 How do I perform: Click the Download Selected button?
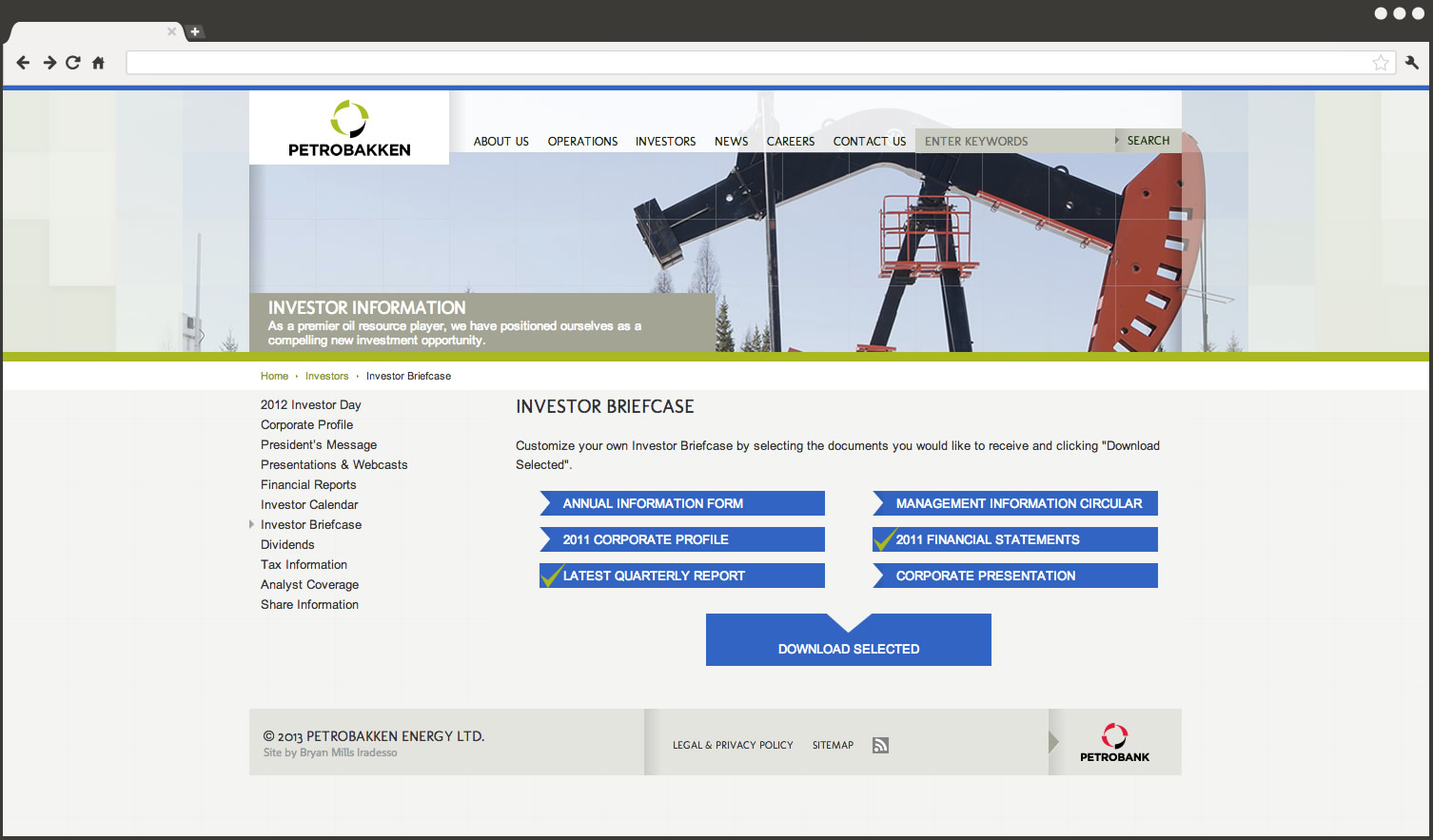(848, 647)
